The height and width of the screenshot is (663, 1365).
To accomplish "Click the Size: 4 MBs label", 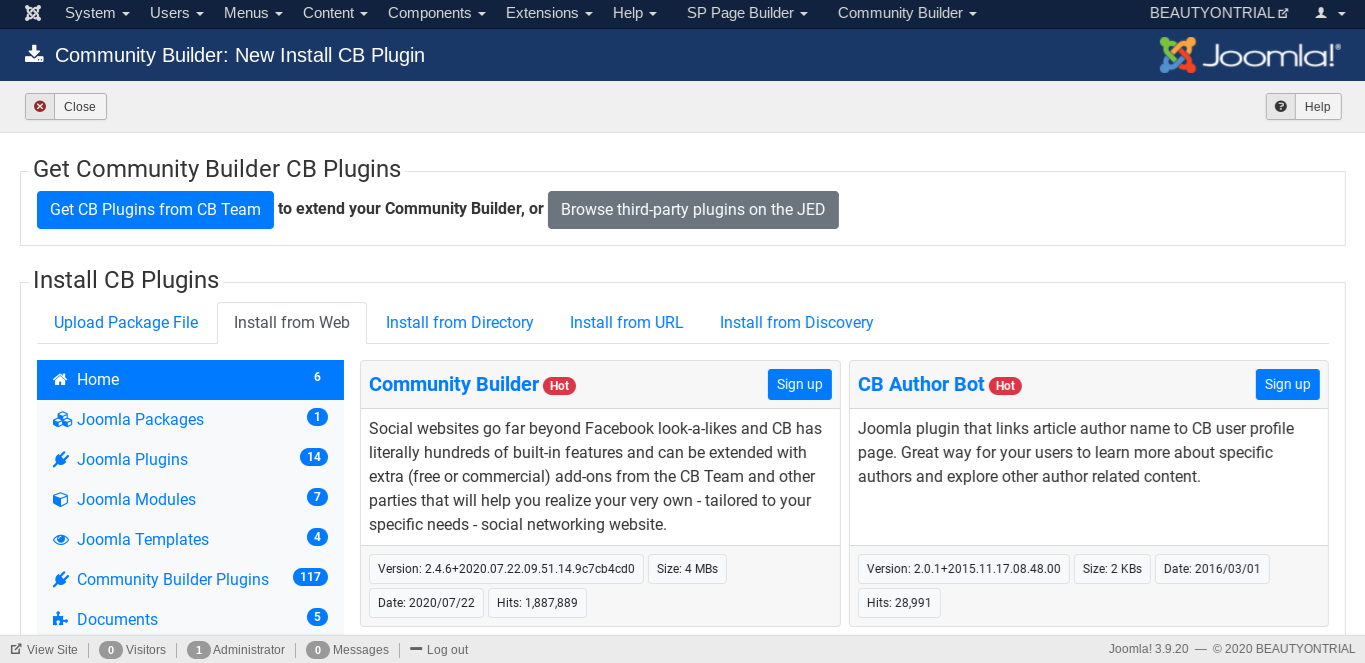I will click(687, 569).
